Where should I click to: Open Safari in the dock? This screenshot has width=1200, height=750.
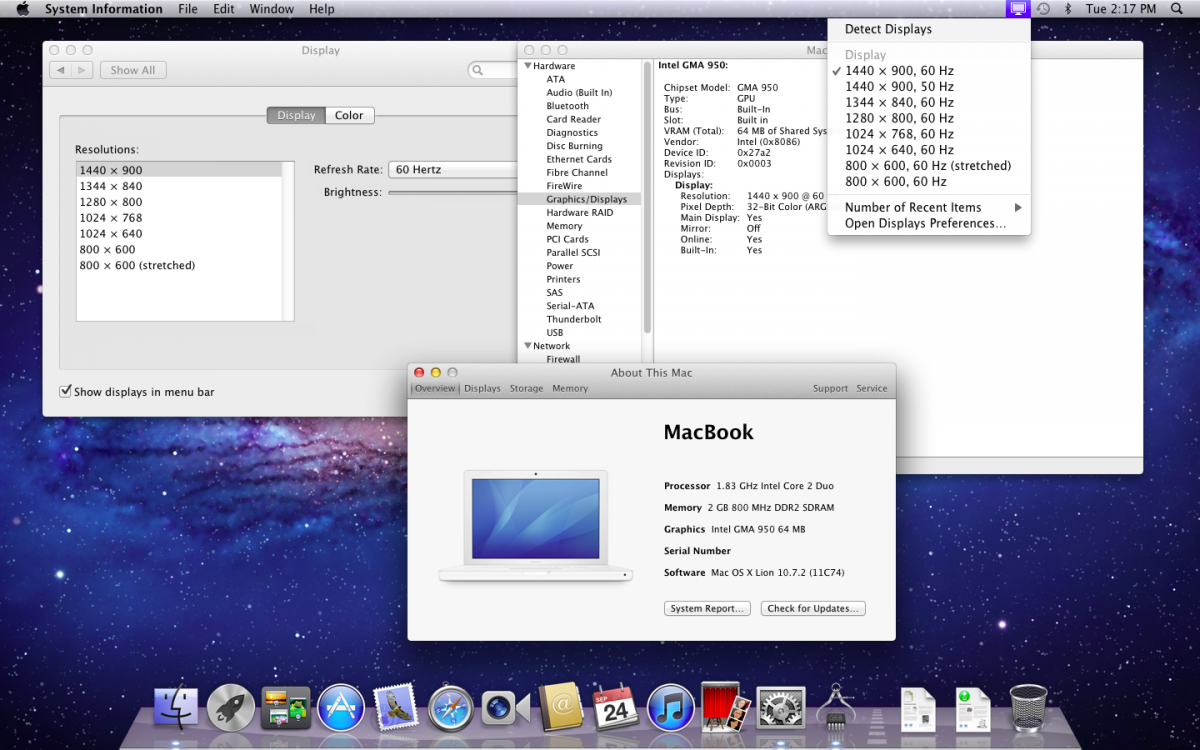pos(451,708)
